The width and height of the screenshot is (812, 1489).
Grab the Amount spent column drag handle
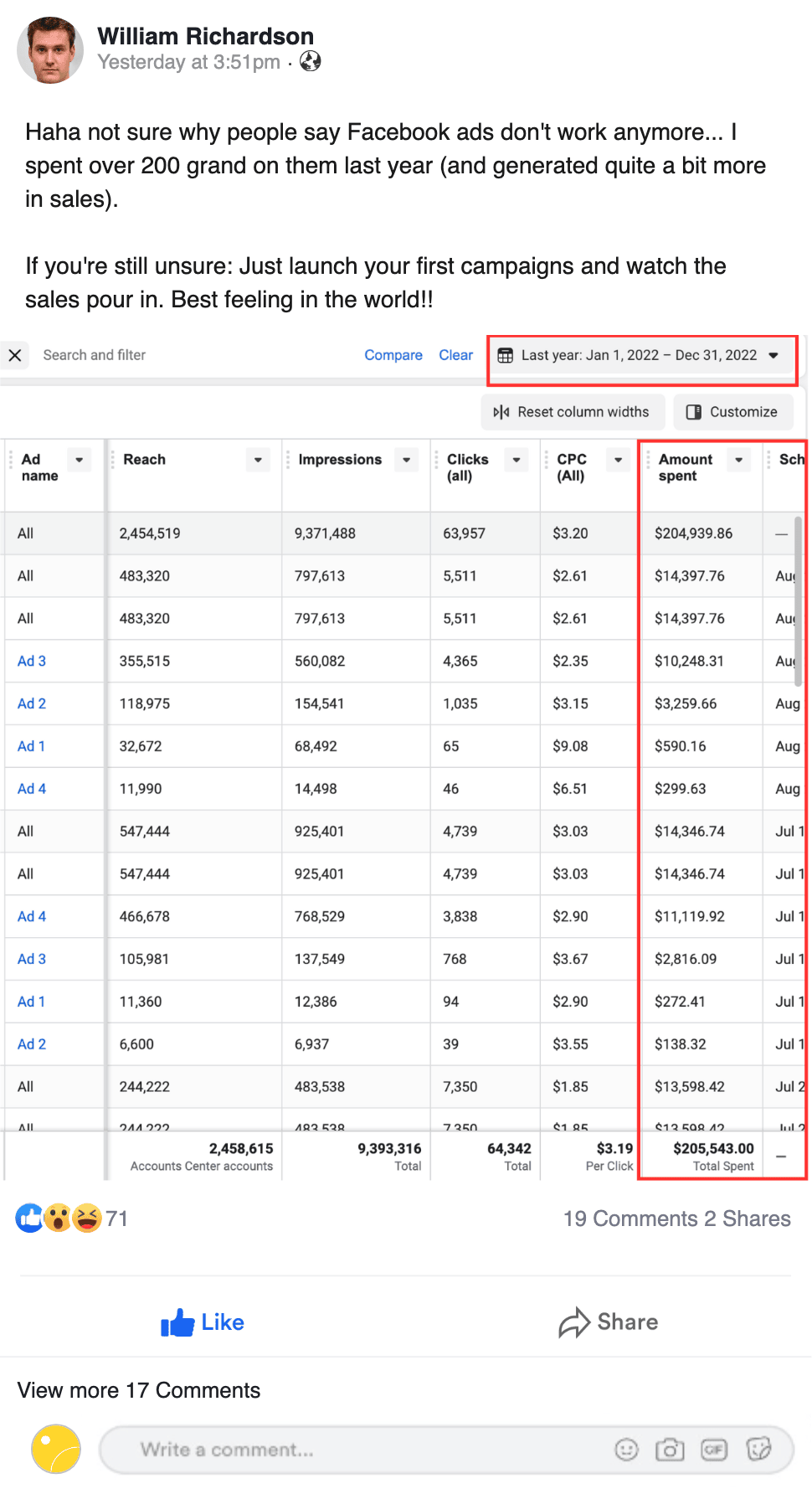click(x=648, y=460)
